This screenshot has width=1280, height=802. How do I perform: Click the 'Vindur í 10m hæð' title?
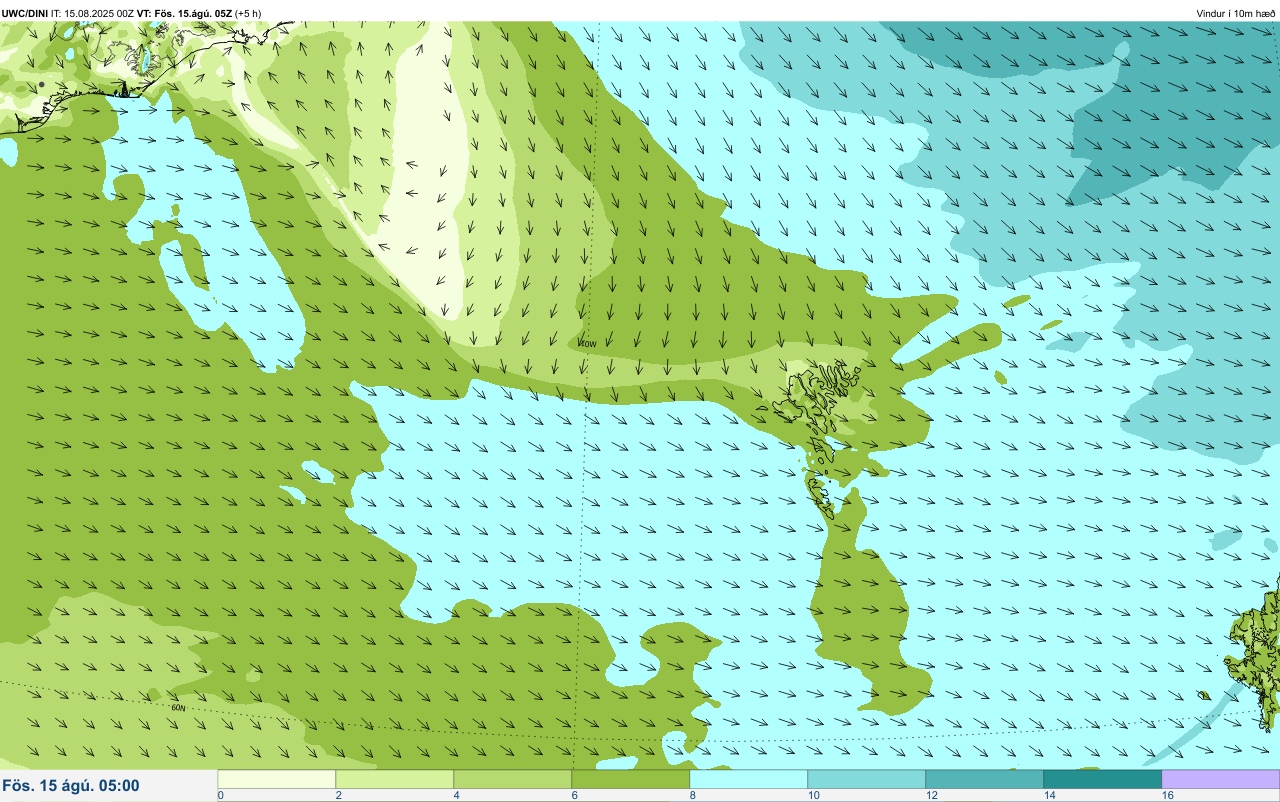[1236, 13]
